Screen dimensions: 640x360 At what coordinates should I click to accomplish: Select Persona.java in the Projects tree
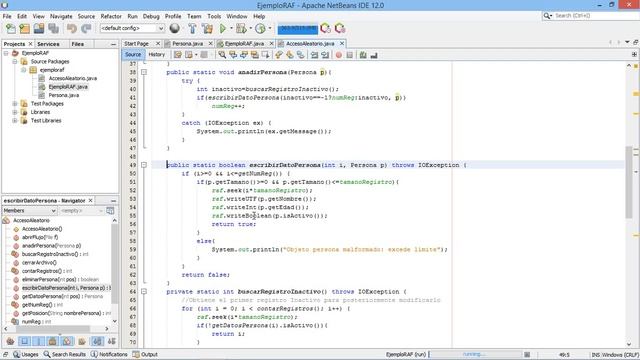point(64,96)
